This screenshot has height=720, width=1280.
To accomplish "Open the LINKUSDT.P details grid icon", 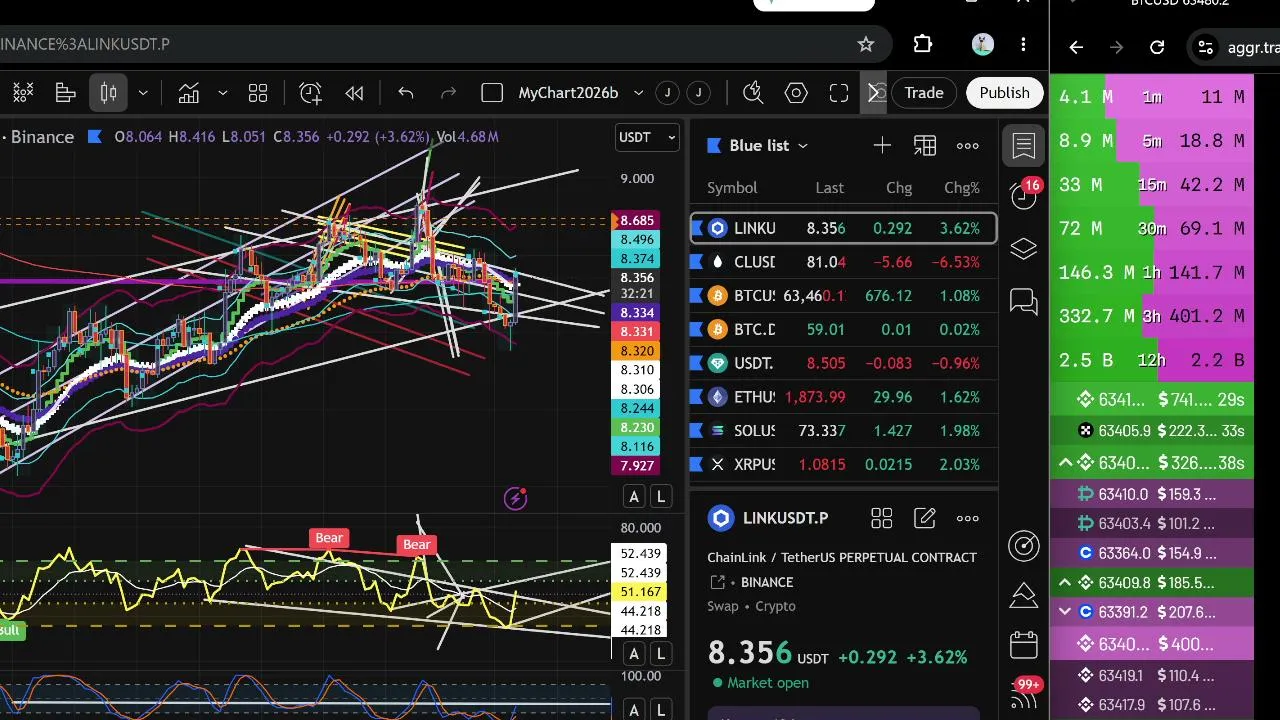I will click(881, 518).
